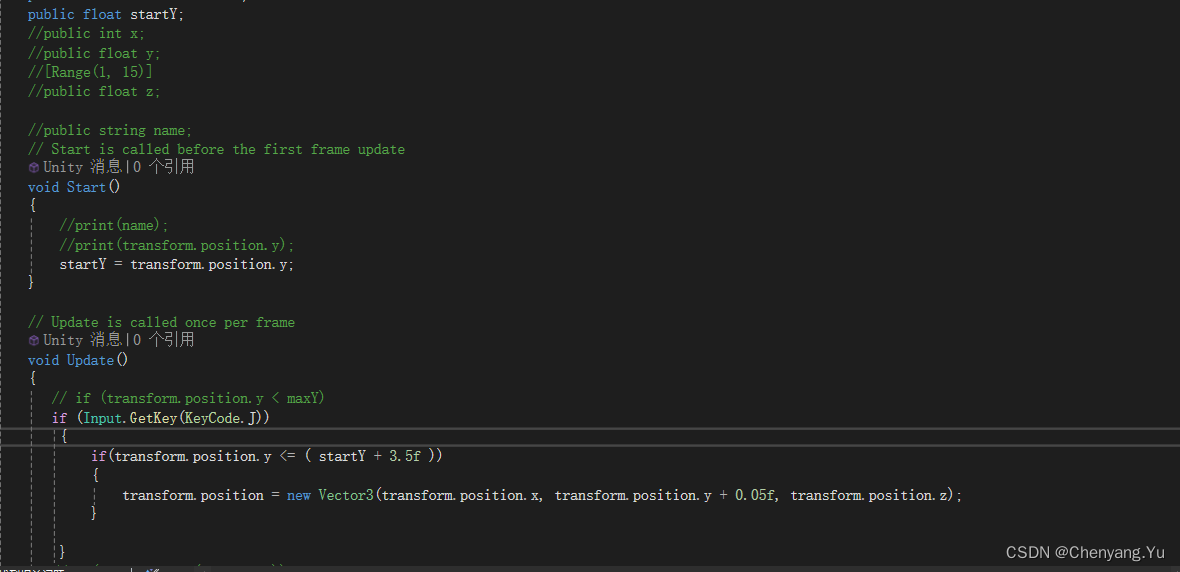Click the Unity cube icon above void Start()
This screenshot has height=572, width=1180.
click(34, 168)
